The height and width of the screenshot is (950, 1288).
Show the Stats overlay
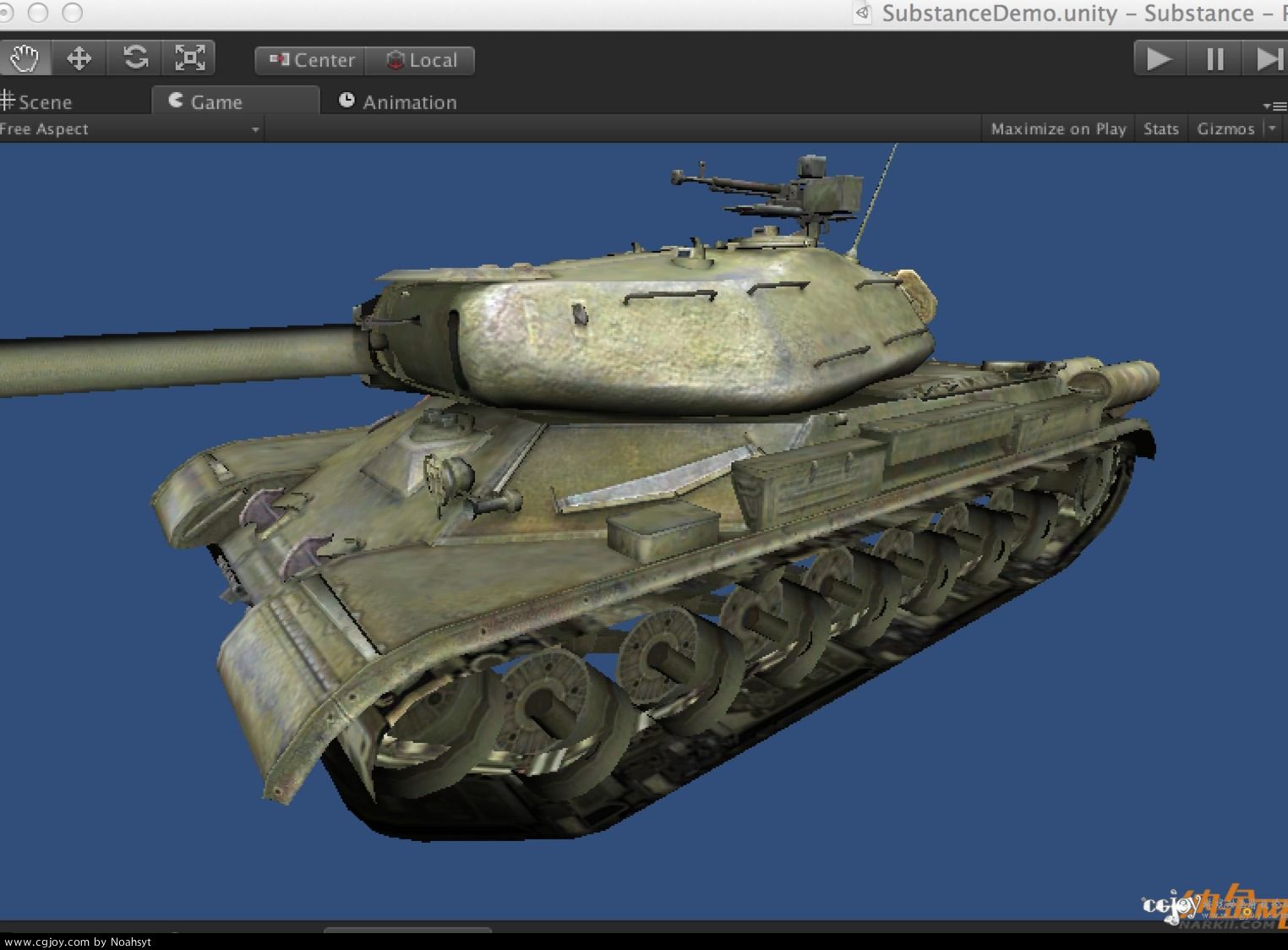click(x=1161, y=129)
